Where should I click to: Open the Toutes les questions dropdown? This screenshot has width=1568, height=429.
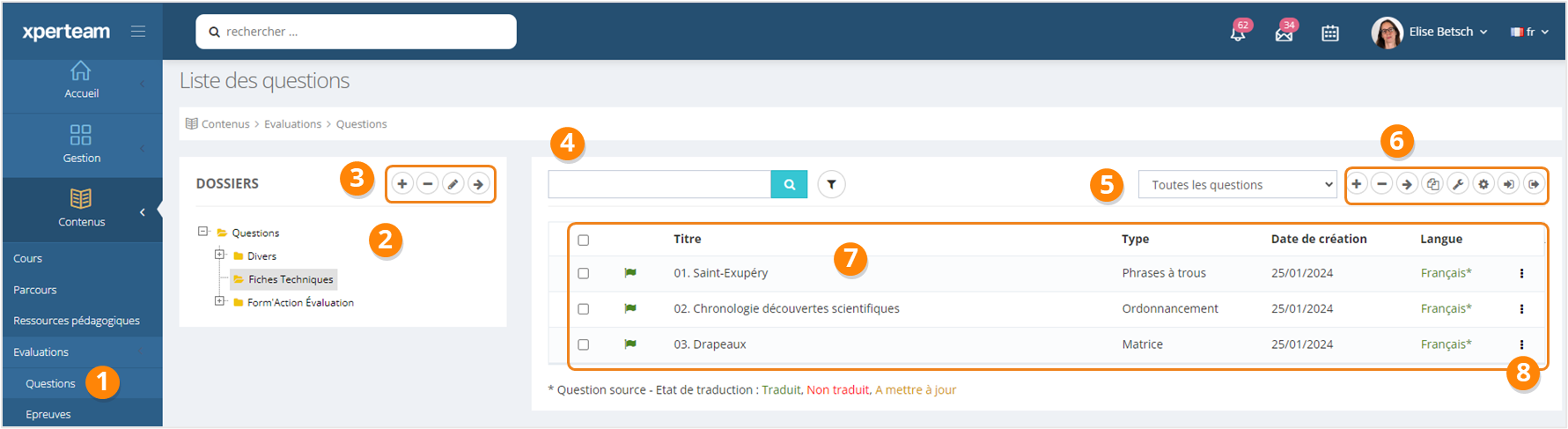click(x=1237, y=185)
